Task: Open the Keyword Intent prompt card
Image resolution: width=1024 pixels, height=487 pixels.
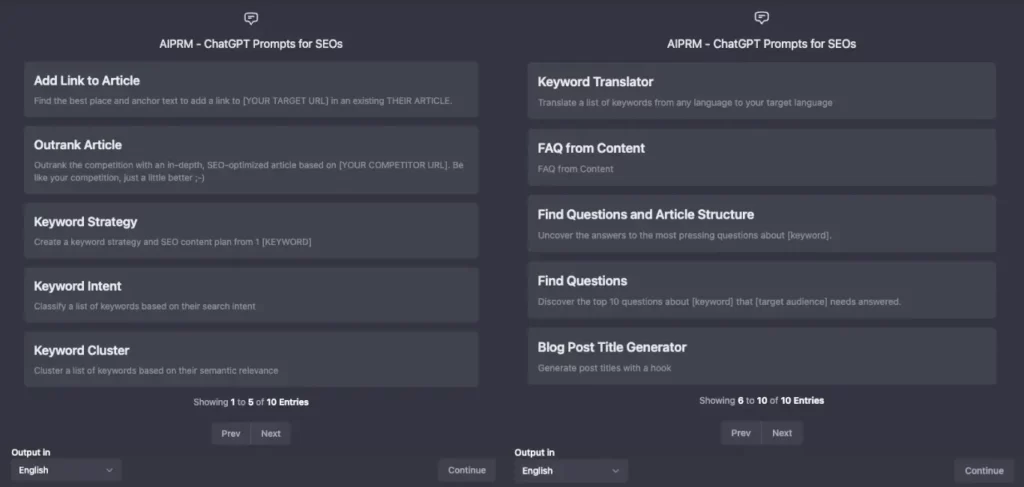Action: 251,295
